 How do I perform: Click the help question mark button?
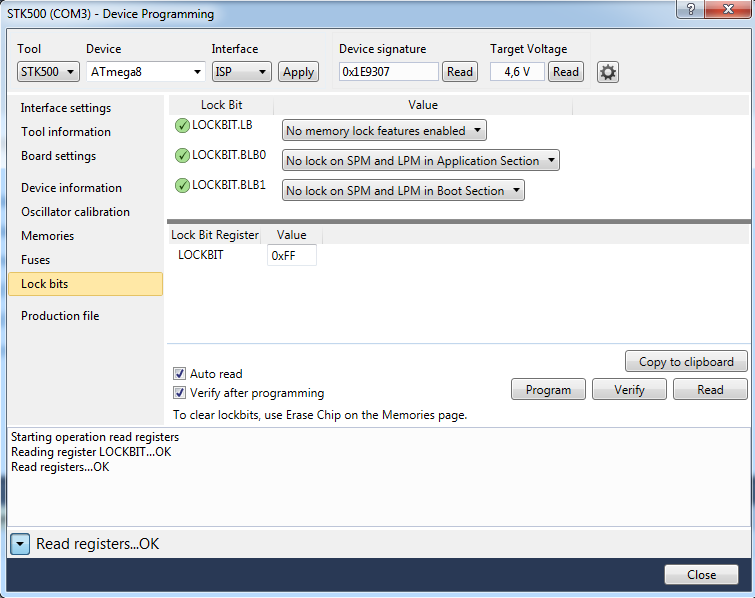(690, 9)
